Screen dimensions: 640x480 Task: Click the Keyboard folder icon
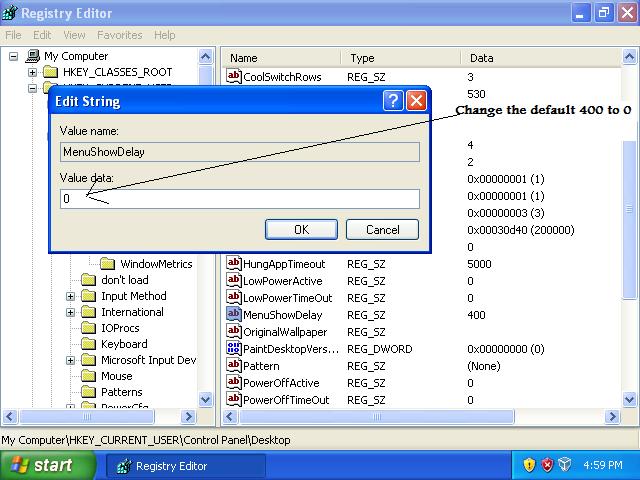89,344
